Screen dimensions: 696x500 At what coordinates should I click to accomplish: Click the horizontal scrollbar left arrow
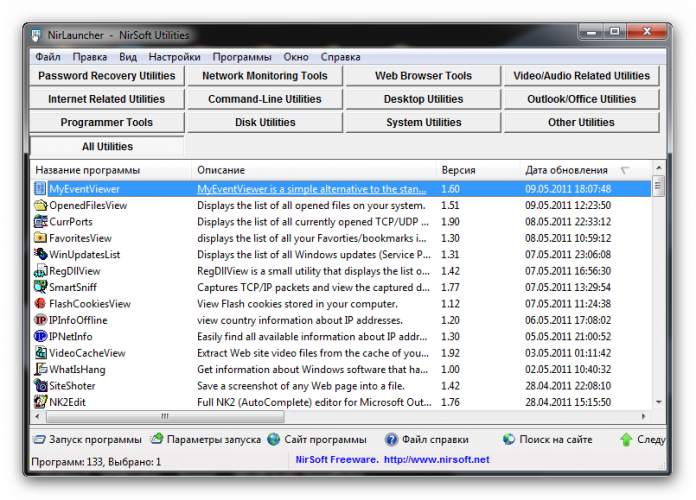pyautogui.click(x=37, y=416)
